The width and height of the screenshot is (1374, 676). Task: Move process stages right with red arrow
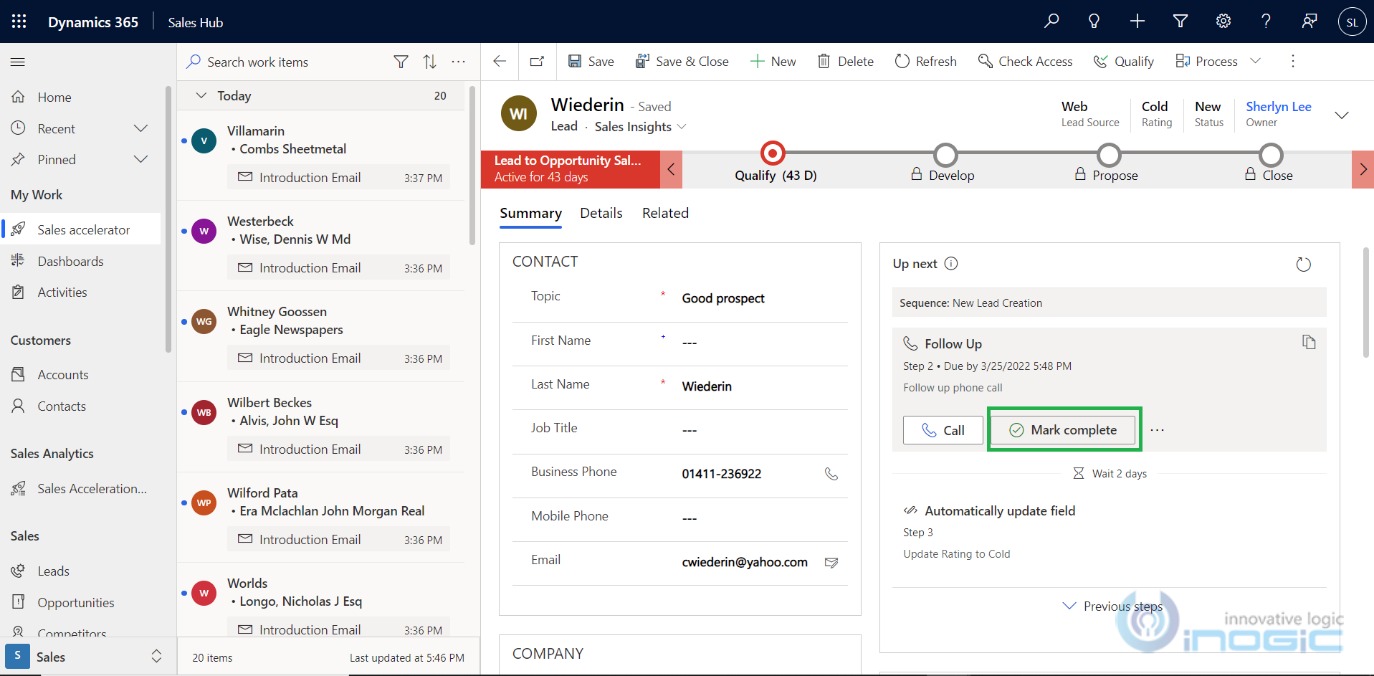click(1363, 169)
